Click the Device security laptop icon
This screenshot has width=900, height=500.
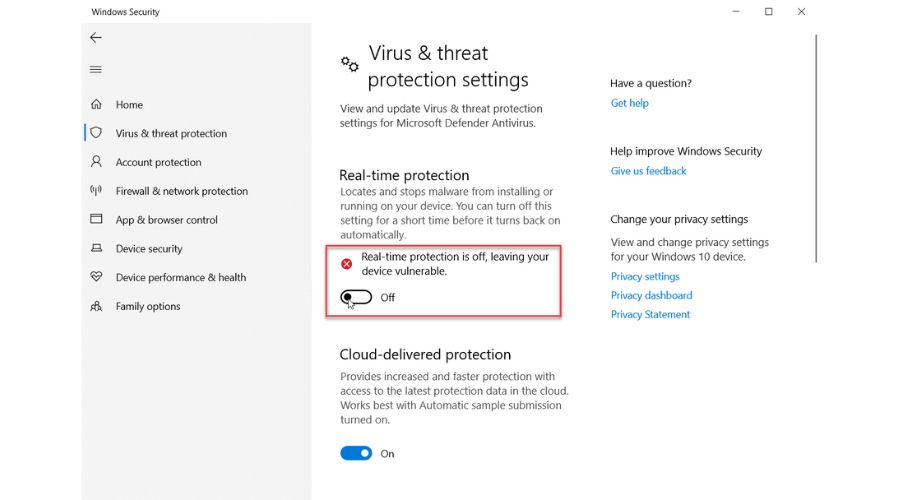coord(96,249)
